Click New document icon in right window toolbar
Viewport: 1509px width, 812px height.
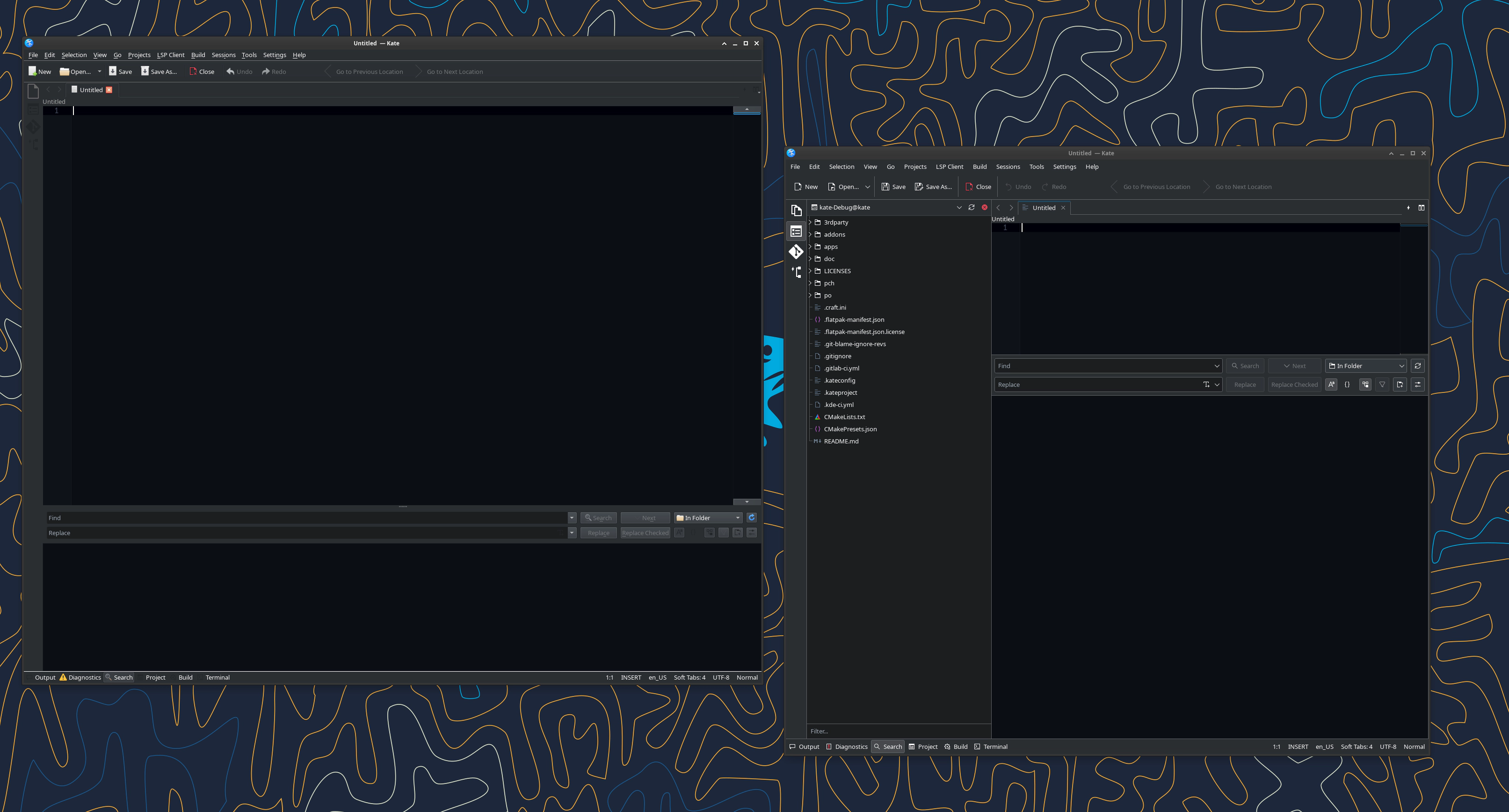797,187
